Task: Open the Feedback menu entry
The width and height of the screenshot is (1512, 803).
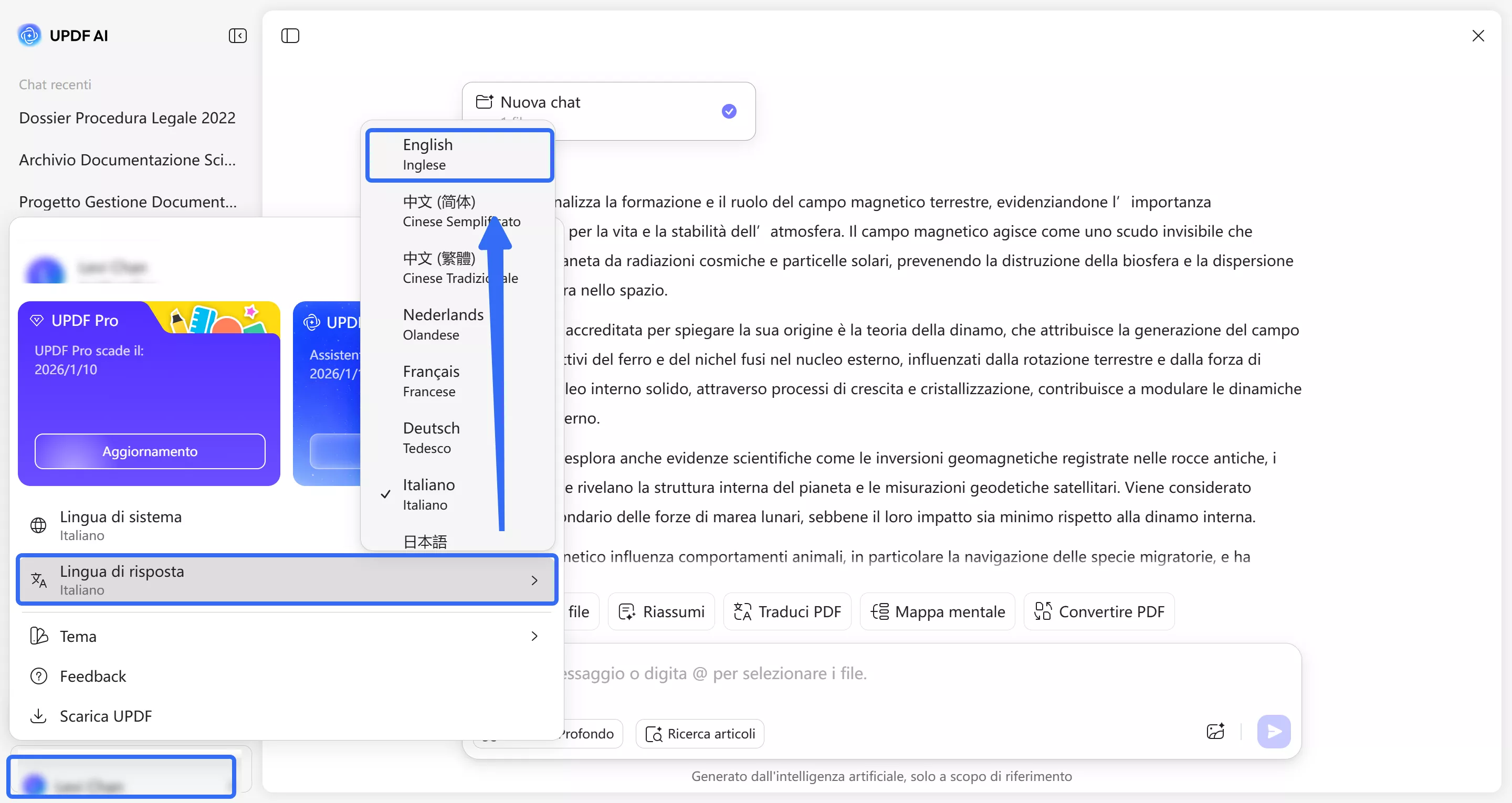Action: 93,676
